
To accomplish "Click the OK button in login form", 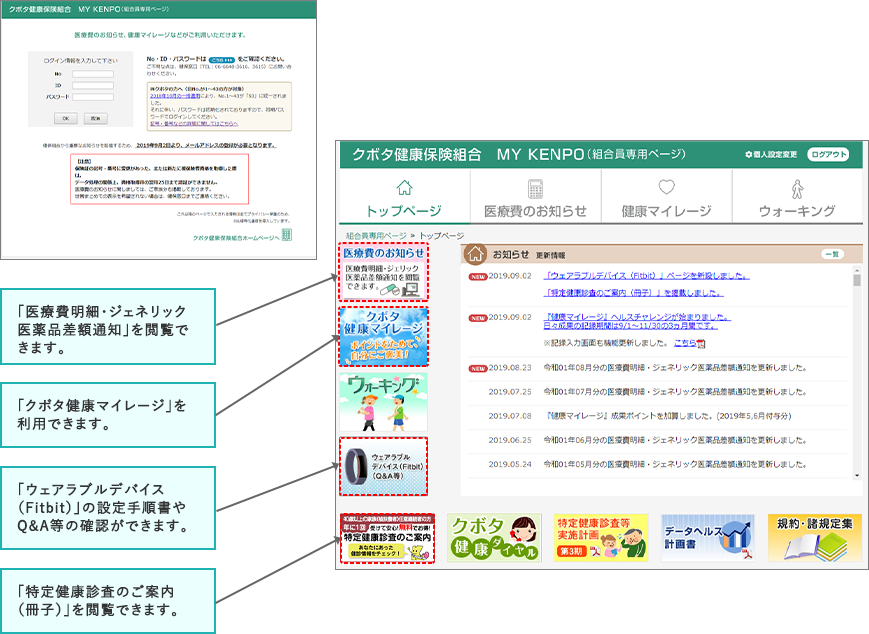I will 66,118.
